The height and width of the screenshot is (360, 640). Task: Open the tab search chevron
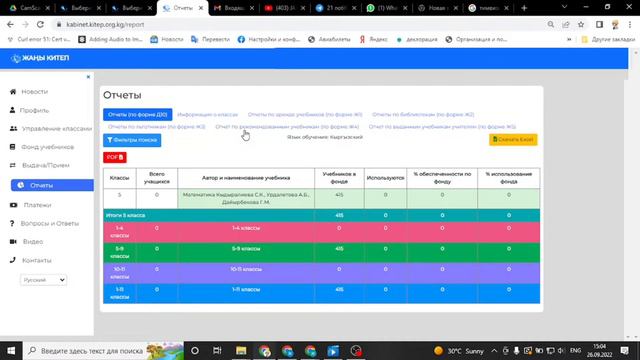[564, 7]
